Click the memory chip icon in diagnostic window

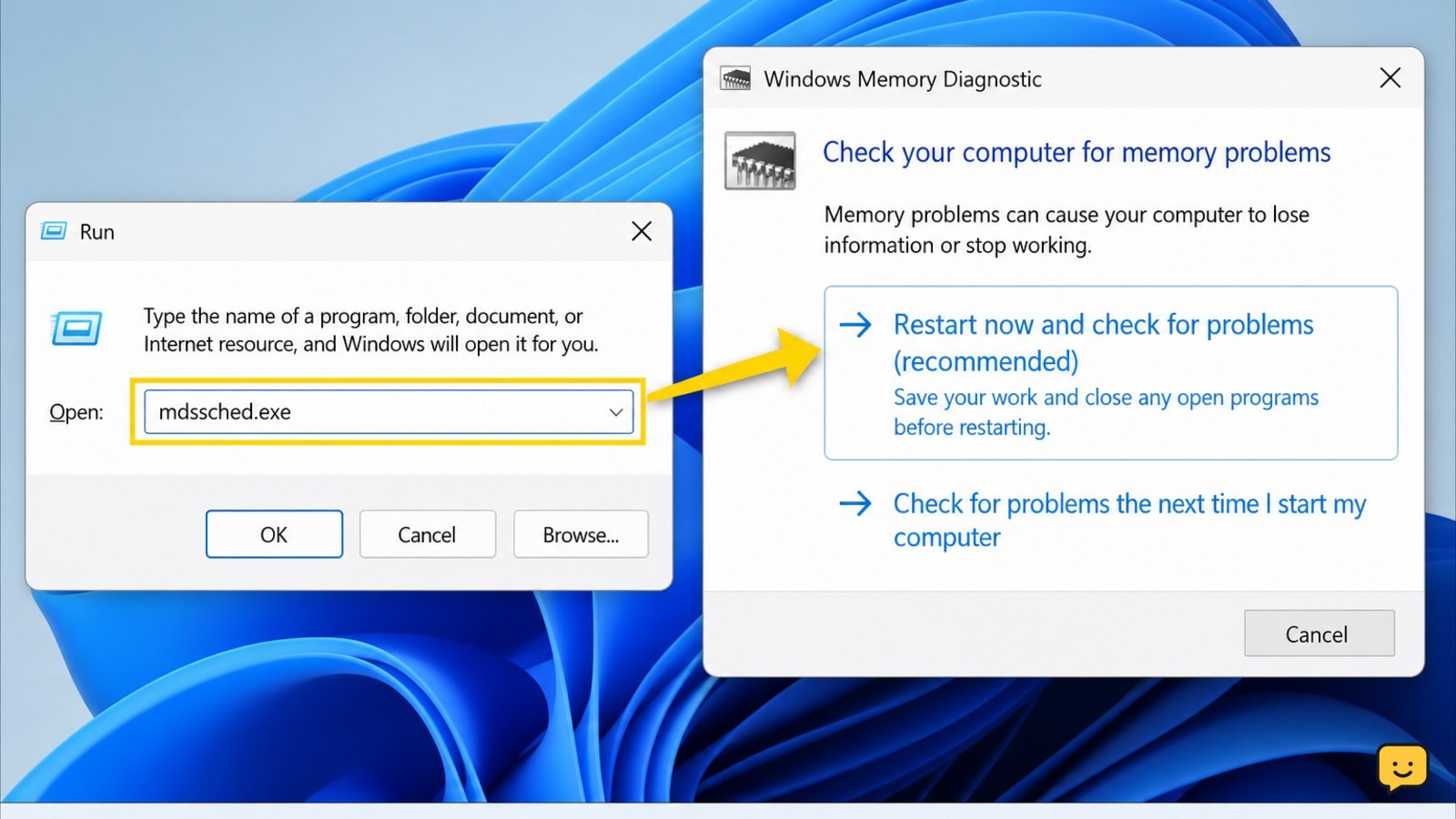point(760,161)
